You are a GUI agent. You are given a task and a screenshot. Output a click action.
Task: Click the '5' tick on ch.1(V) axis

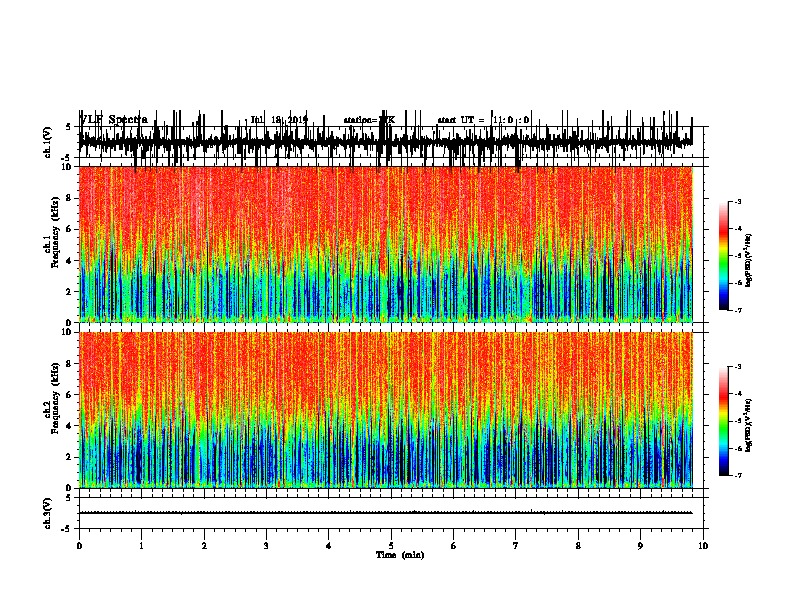(x=68, y=127)
